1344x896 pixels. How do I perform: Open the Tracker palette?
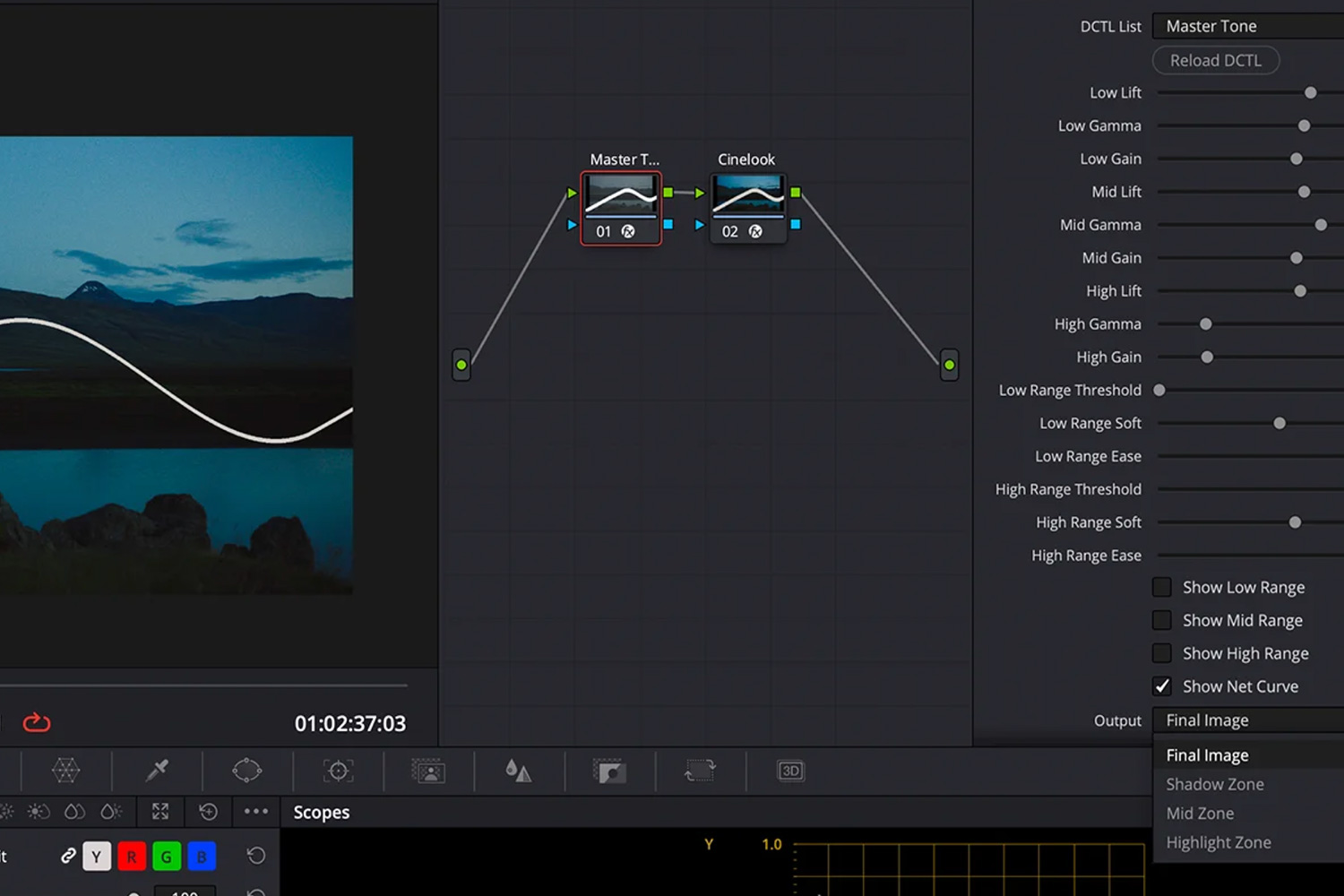coord(338,771)
